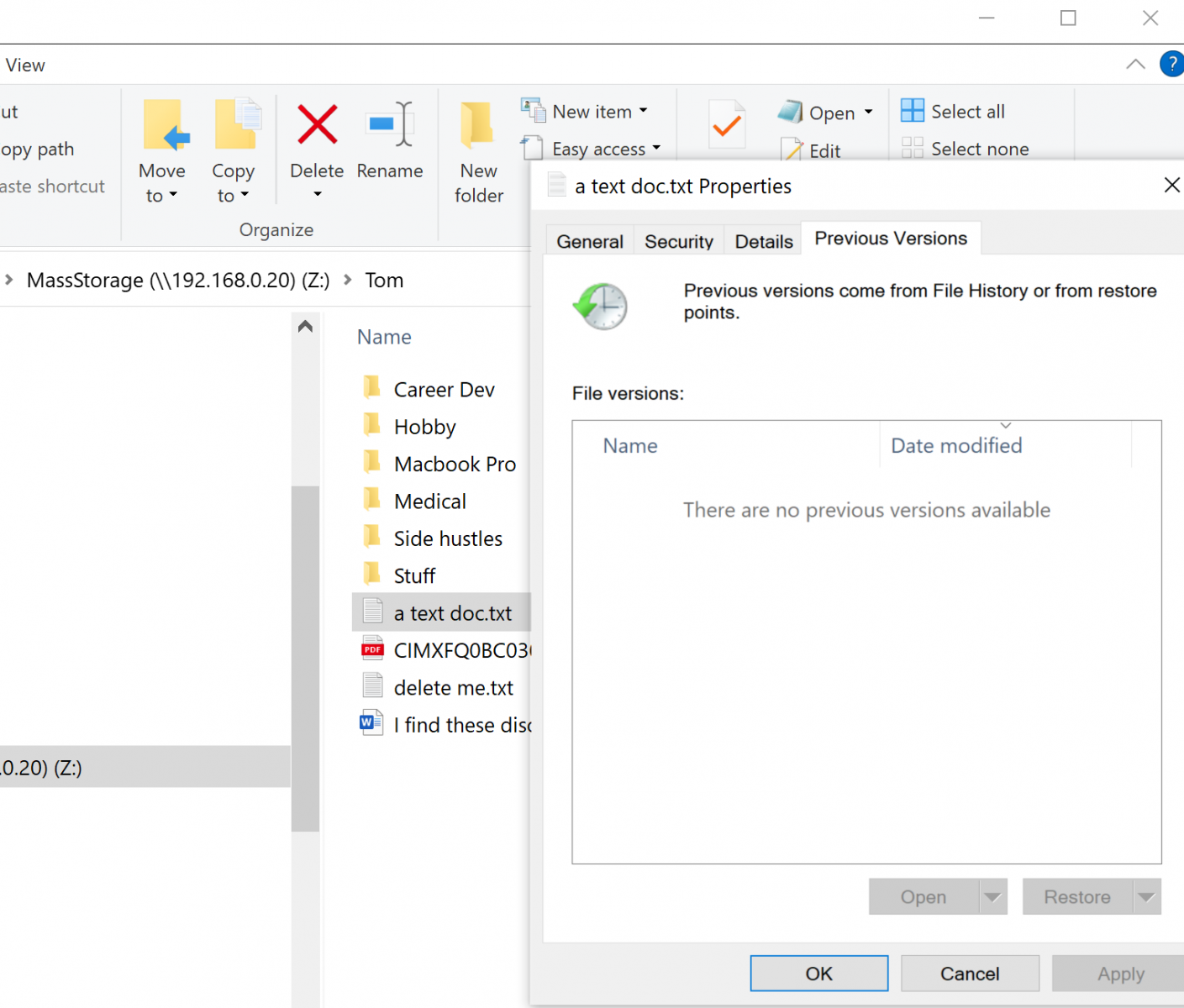1184x1008 pixels.
Task: Open the Copy to dropdown arrow
Action: (x=245, y=195)
